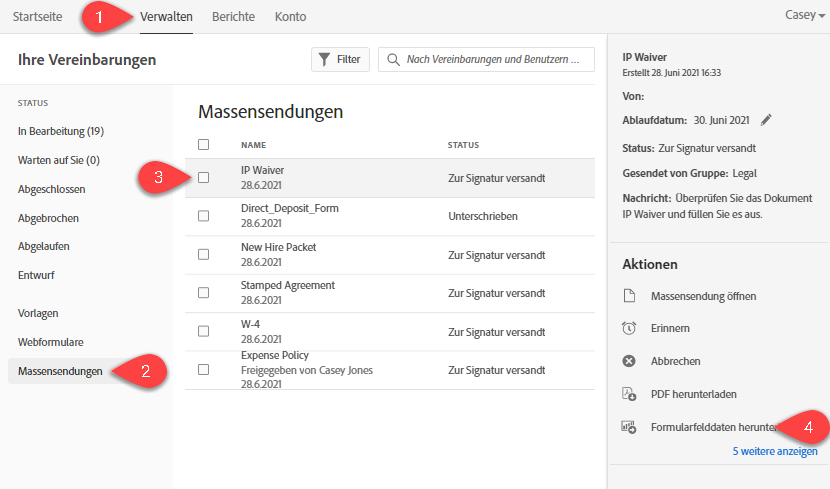The image size is (830, 489).
Task: Click the Formularfelddaten download icon
Action: coord(629,427)
